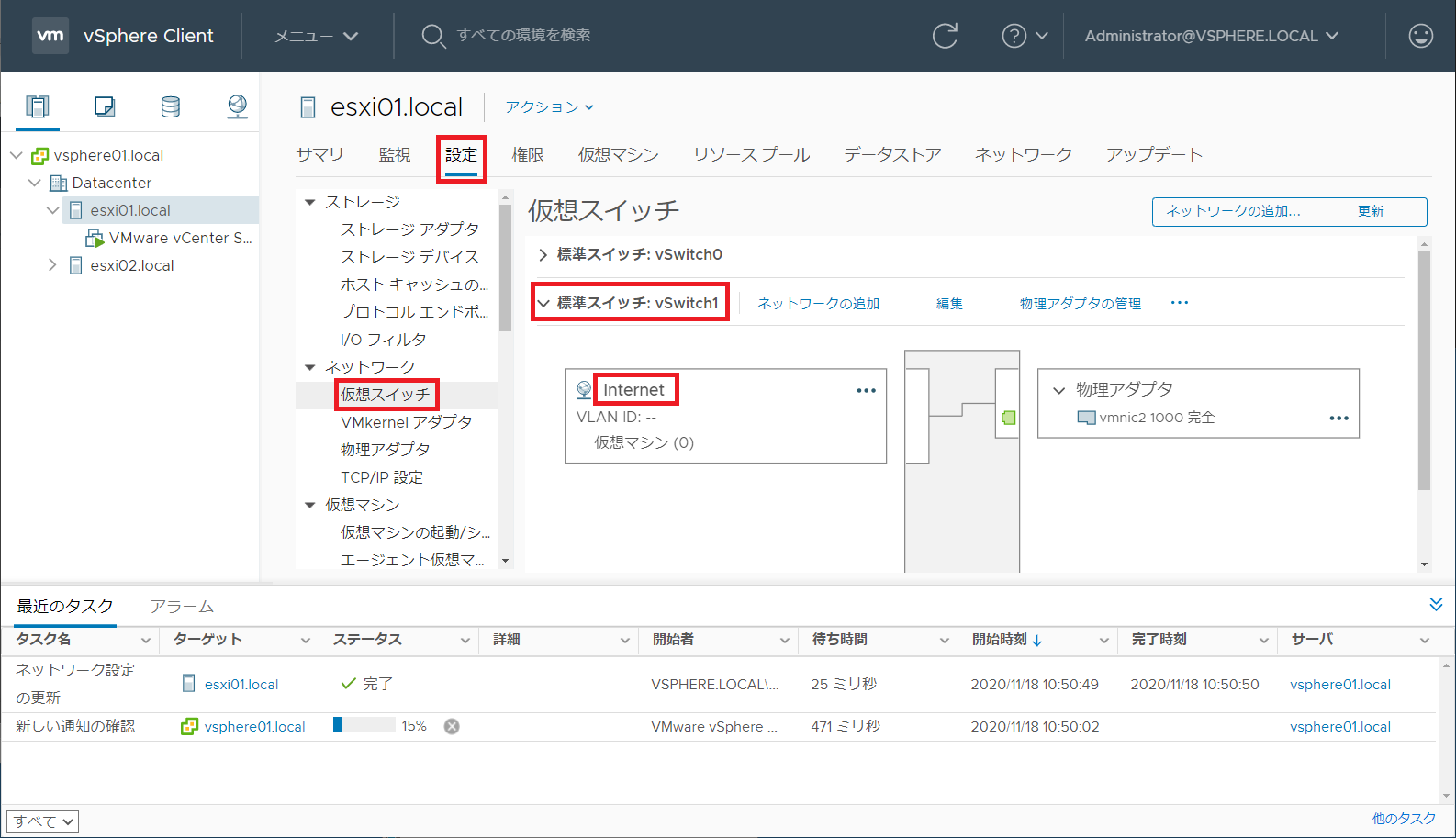
Task: Click the 編集 link for vSwitch1
Action: [949, 303]
